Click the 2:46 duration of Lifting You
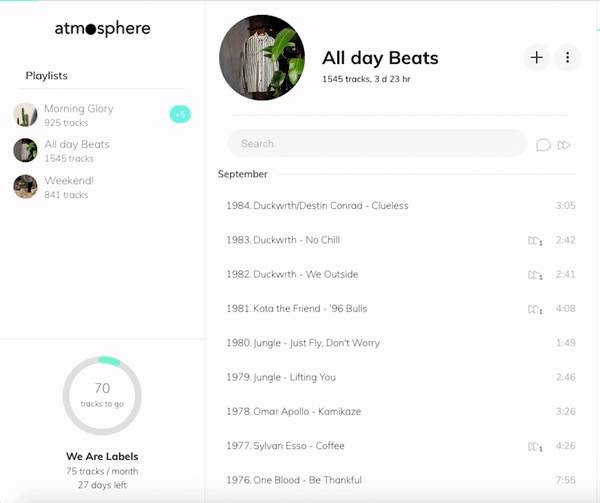This screenshot has height=503, width=600. coord(566,377)
